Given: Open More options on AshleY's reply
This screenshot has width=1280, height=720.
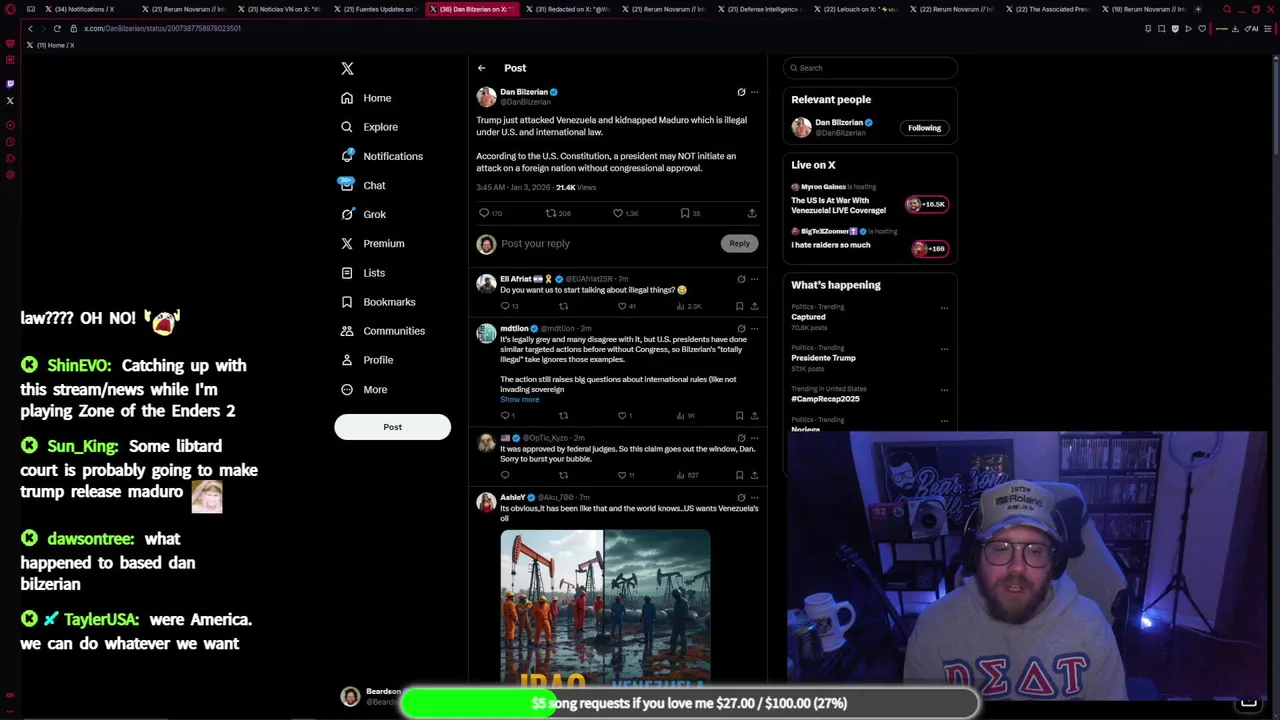Looking at the screenshot, I should pyautogui.click(x=754, y=497).
